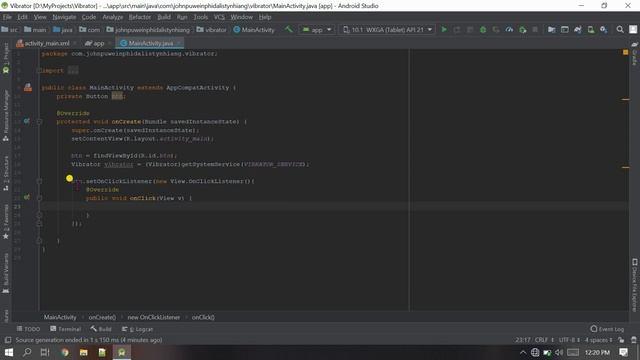Click warning marker on the error stripe near line 18
Viewport: 640px width, 360px height.
click(x=625, y=167)
